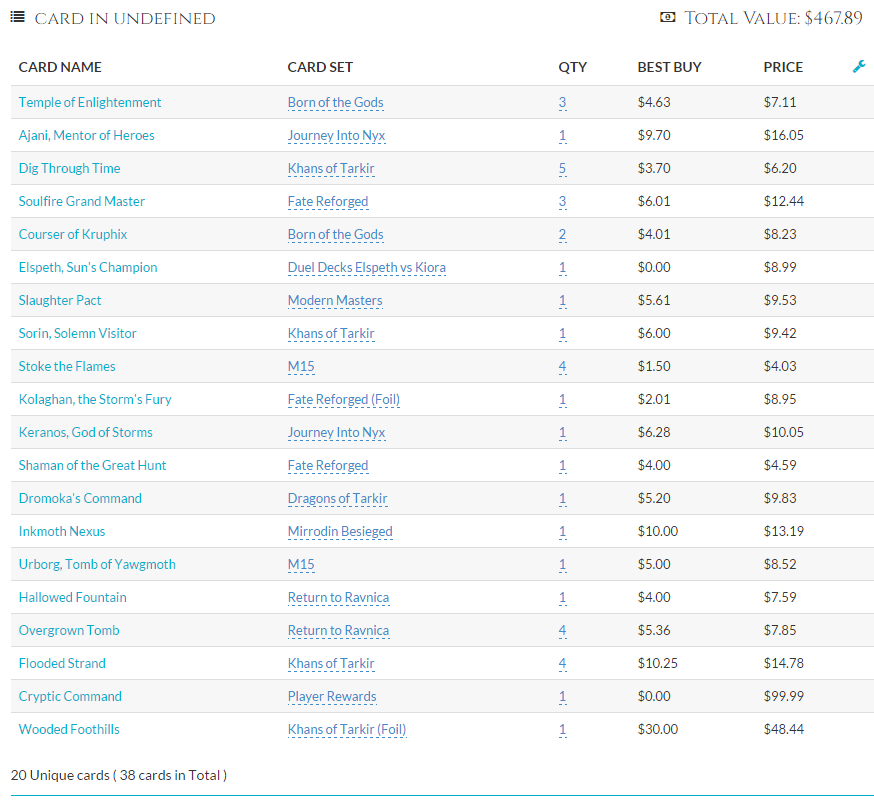Open Soulfire Grand Master card link
The width and height of the screenshot is (874, 800).
[81, 201]
